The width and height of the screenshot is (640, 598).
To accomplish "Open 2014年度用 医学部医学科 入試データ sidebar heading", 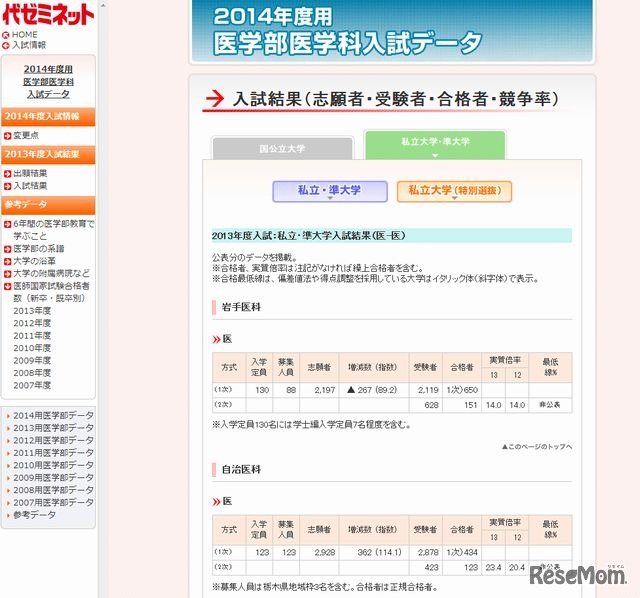I will click(x=48, y=81).
